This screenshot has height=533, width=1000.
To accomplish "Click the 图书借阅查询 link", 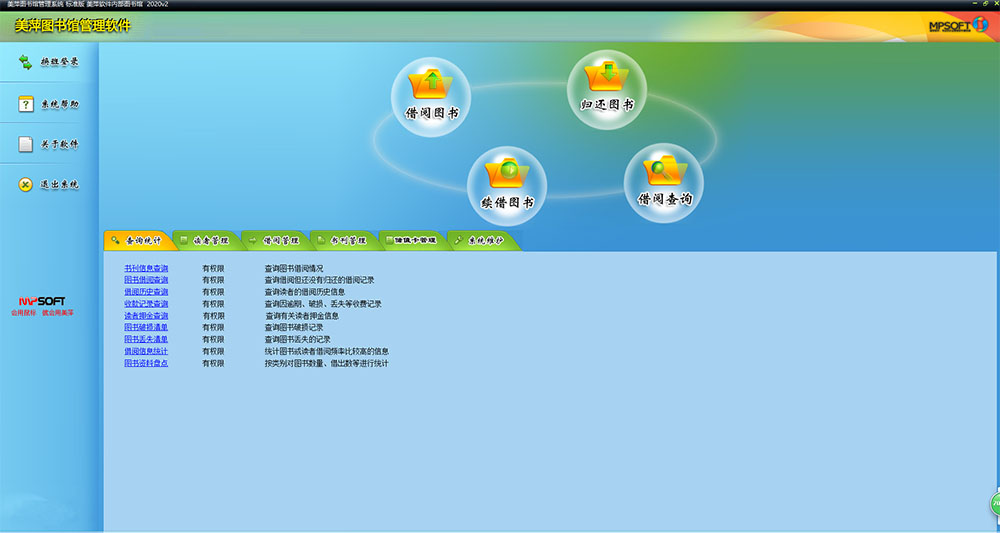I will click(146, 280).
